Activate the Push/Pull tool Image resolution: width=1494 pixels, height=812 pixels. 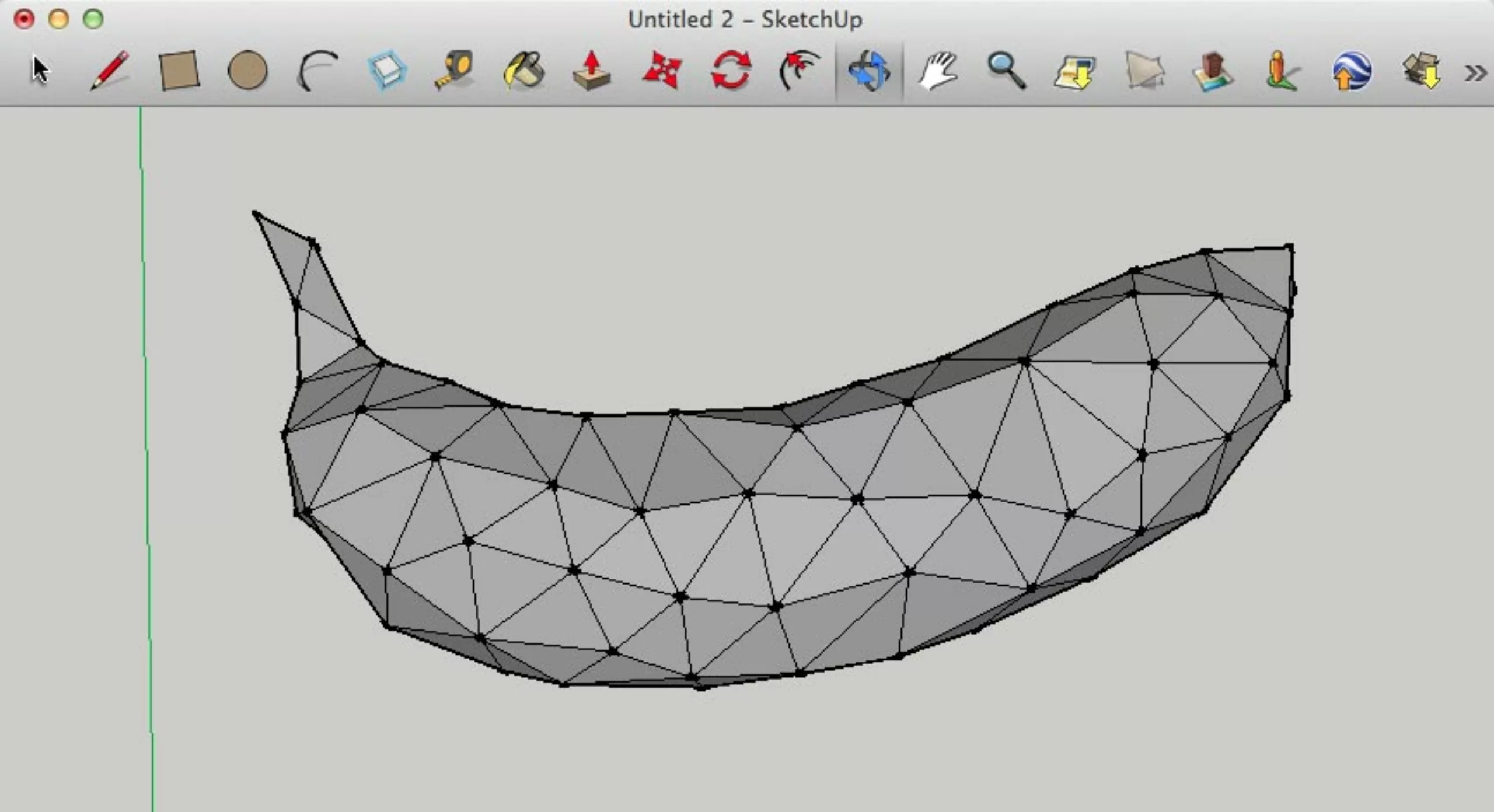[592, 71]
